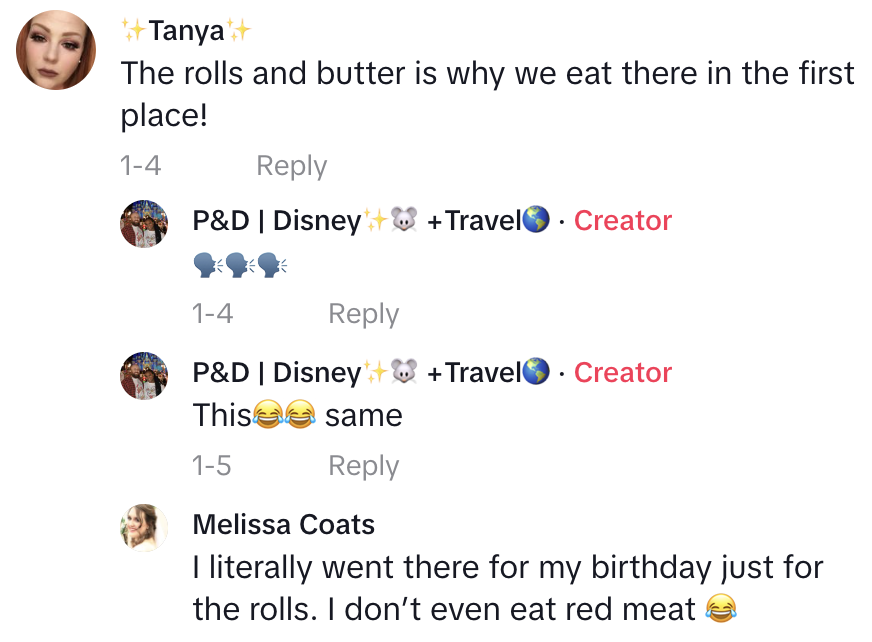Viewport: 872px width, 642px height.
Task: Reply to the speaking-head emoji comment
Action: [x=363, y=313]
